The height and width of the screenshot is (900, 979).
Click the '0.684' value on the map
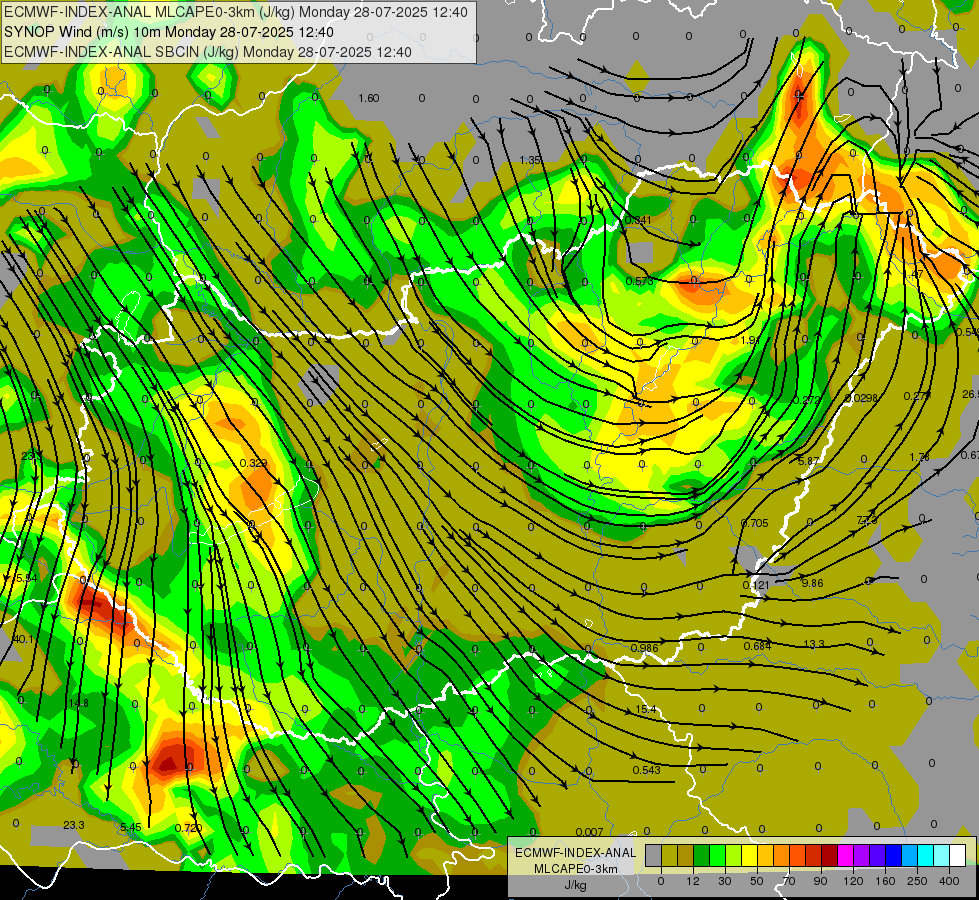(757, 646)
